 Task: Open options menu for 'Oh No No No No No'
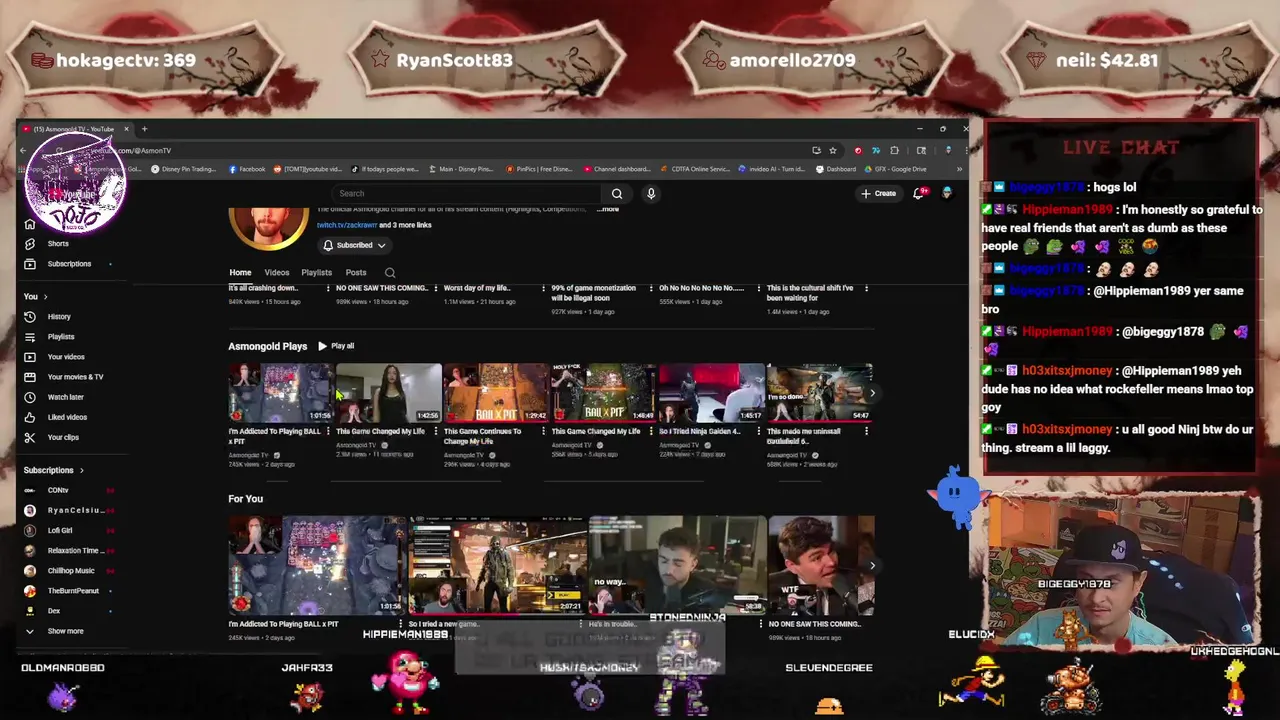click(759, 289)
